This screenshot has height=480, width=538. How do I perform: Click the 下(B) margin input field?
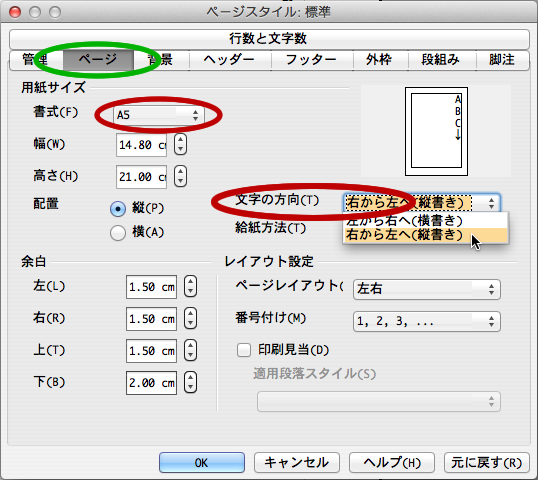(x=151, y=383)
